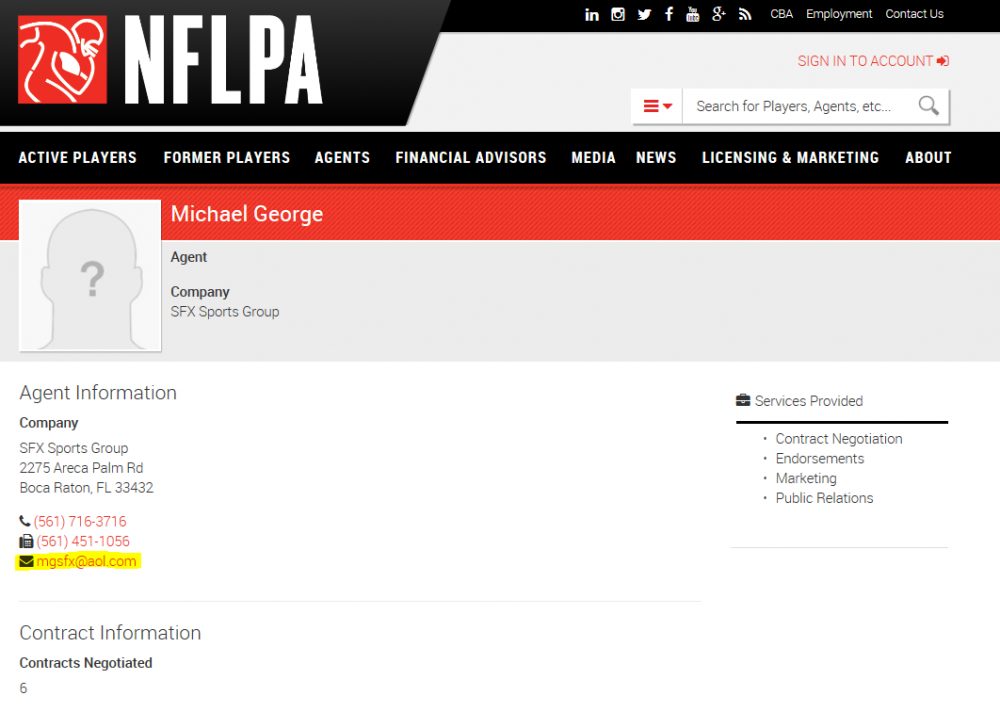The image size is (1000, 728).
Task: Open the Facebook icon in header
Action: (x=669, y=14)
